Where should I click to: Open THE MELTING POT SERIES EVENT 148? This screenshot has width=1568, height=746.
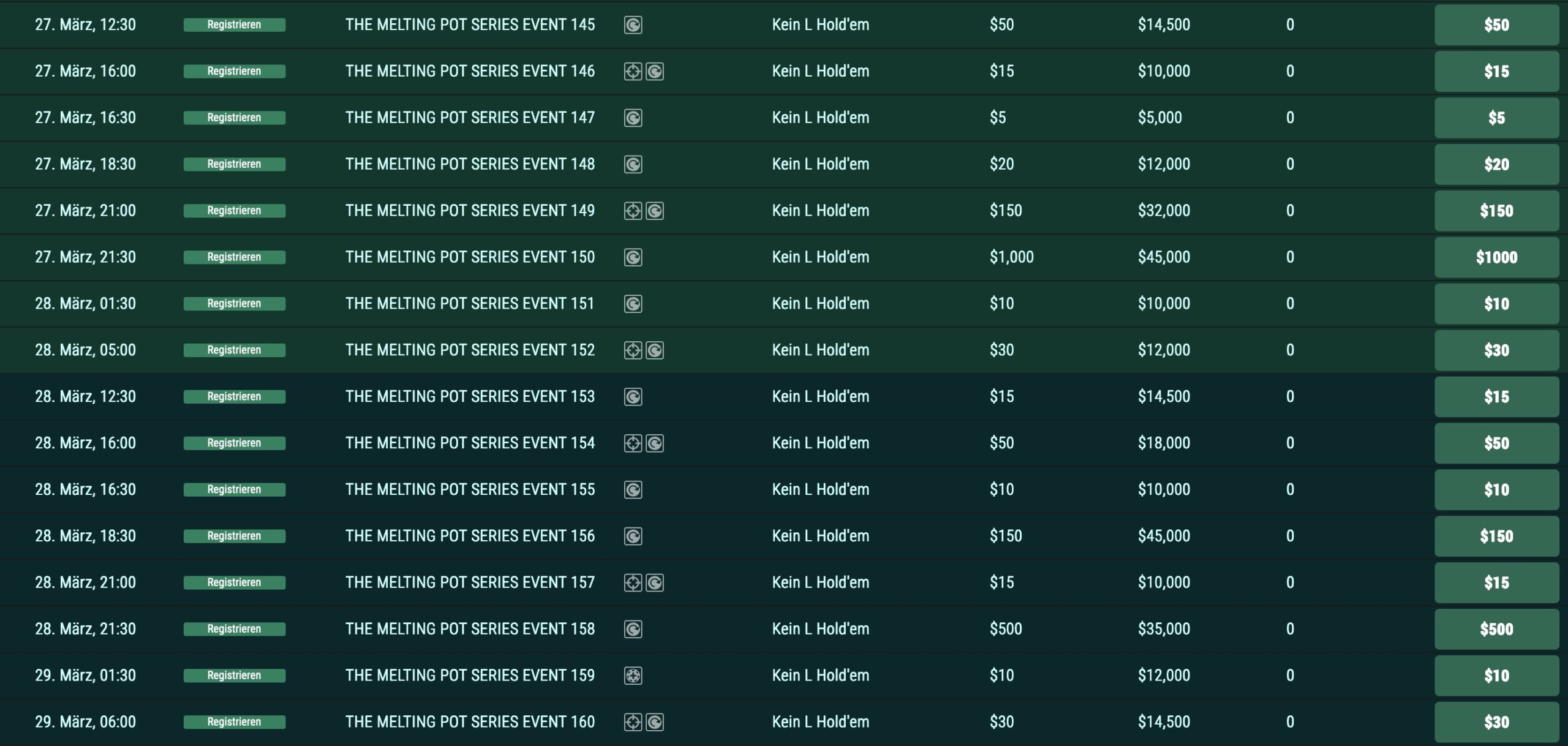pyautogui.click(x=470, y=164)
